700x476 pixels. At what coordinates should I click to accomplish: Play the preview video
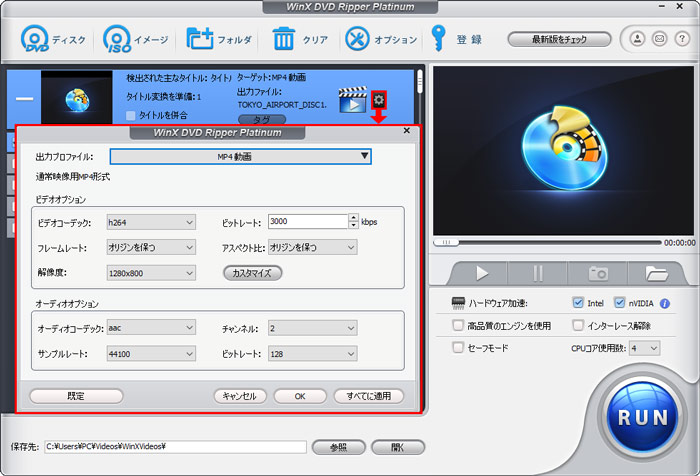481,273
